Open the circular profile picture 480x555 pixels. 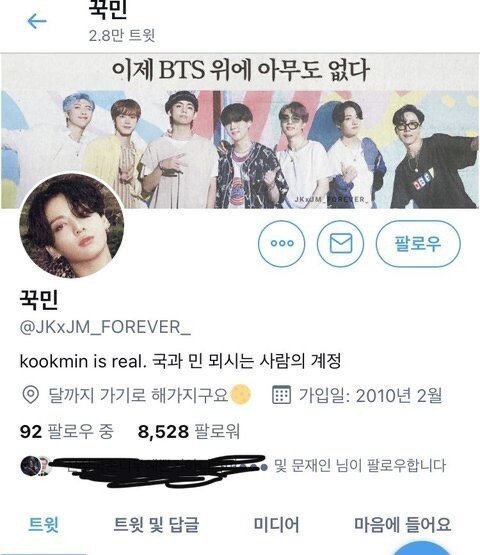(x=72, y=226)
